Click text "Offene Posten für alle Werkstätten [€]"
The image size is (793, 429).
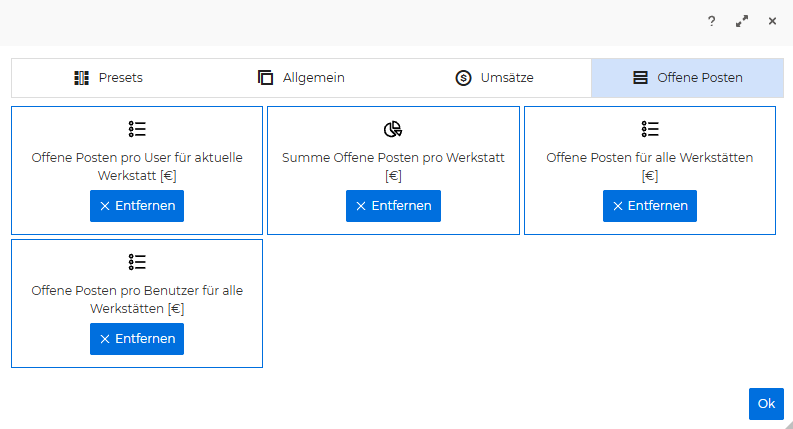pyautogui.click(x=650, y=166)
